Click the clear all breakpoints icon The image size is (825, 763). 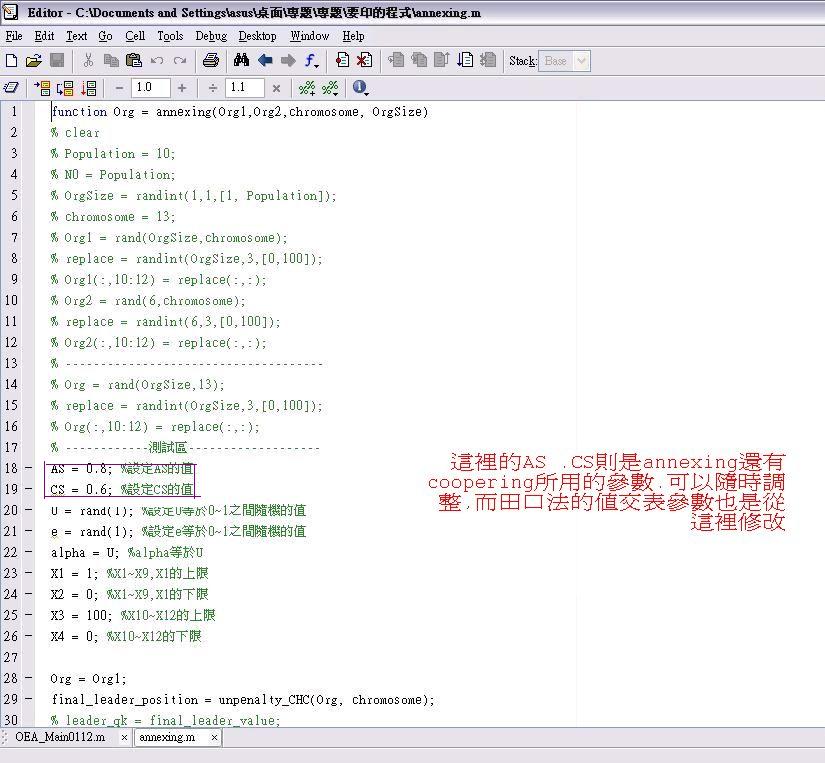pos(364,61)
